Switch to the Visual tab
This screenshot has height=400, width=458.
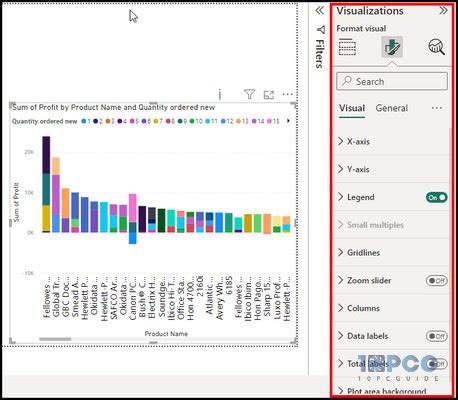pos(352,108)
